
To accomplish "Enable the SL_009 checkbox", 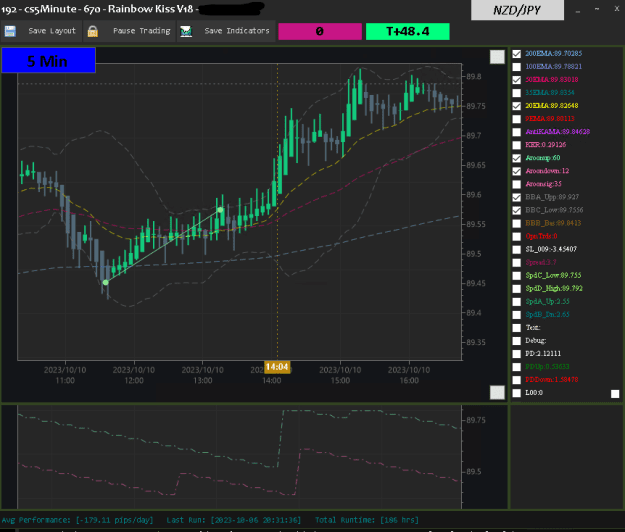I will (x=517, y=249).
